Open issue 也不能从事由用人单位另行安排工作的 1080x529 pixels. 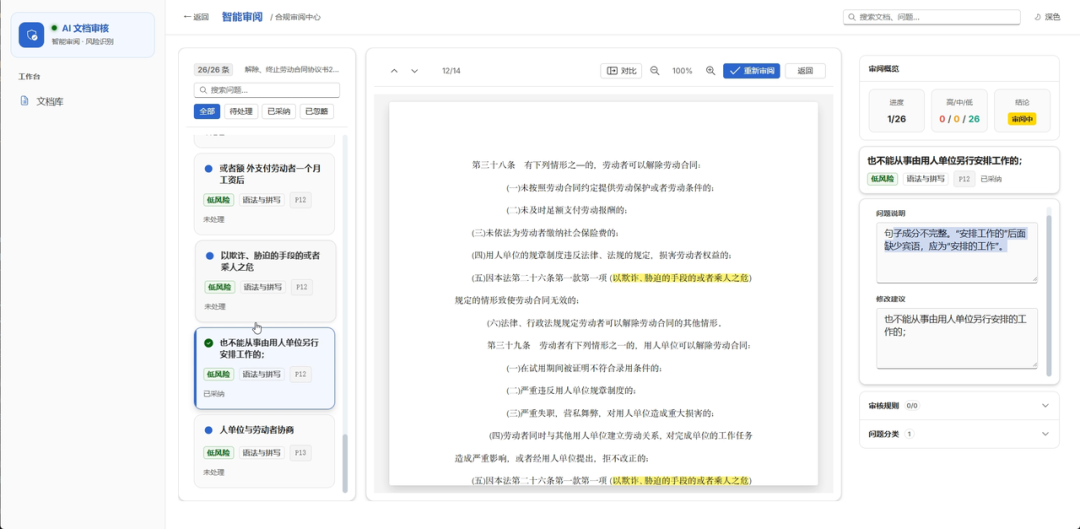click(x=264, y=369)
